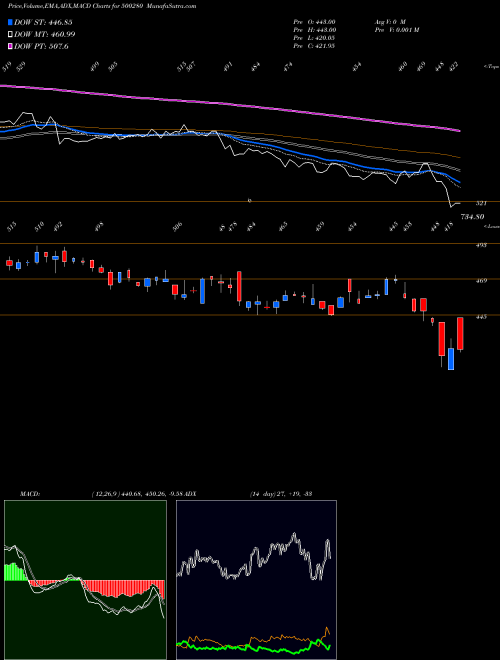
Task: Click the 493 price level label
Action: coord(481,245)
